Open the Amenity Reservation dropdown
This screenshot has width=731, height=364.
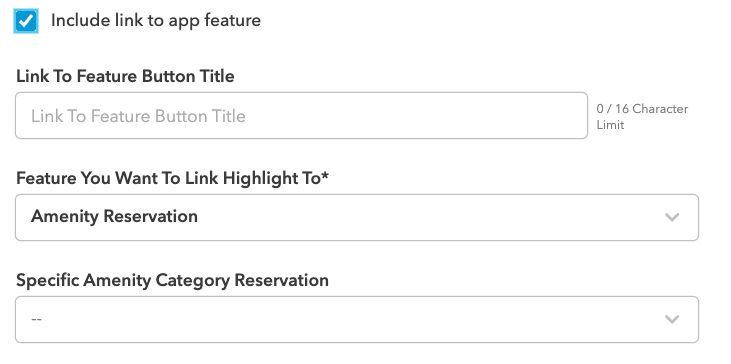coord(357,217)
